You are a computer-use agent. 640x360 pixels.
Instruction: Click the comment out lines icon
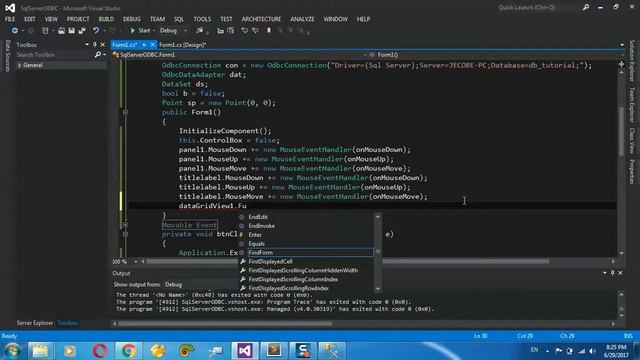[244, 31]
